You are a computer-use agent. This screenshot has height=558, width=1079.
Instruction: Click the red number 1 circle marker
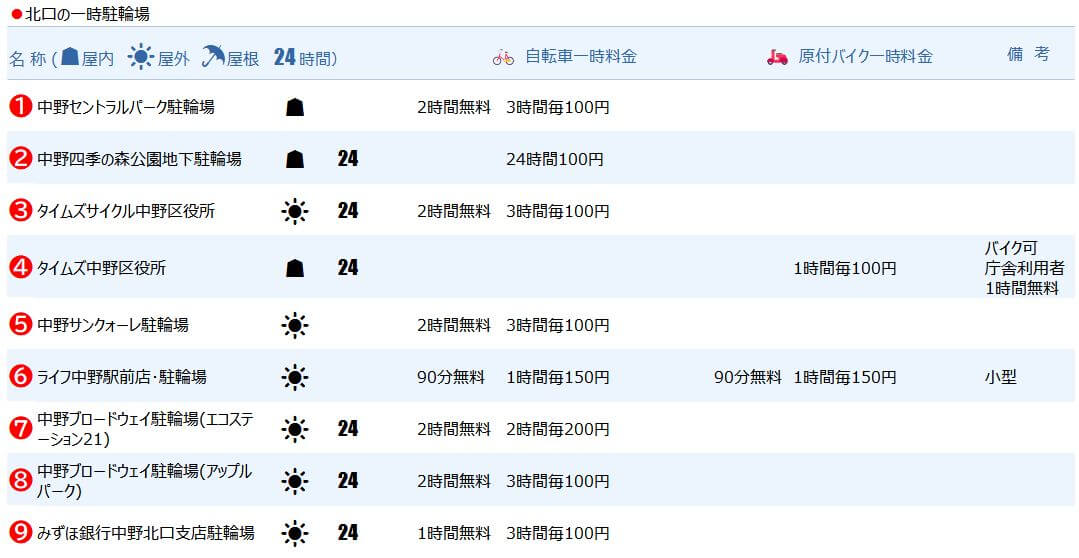tap(20, 106)
